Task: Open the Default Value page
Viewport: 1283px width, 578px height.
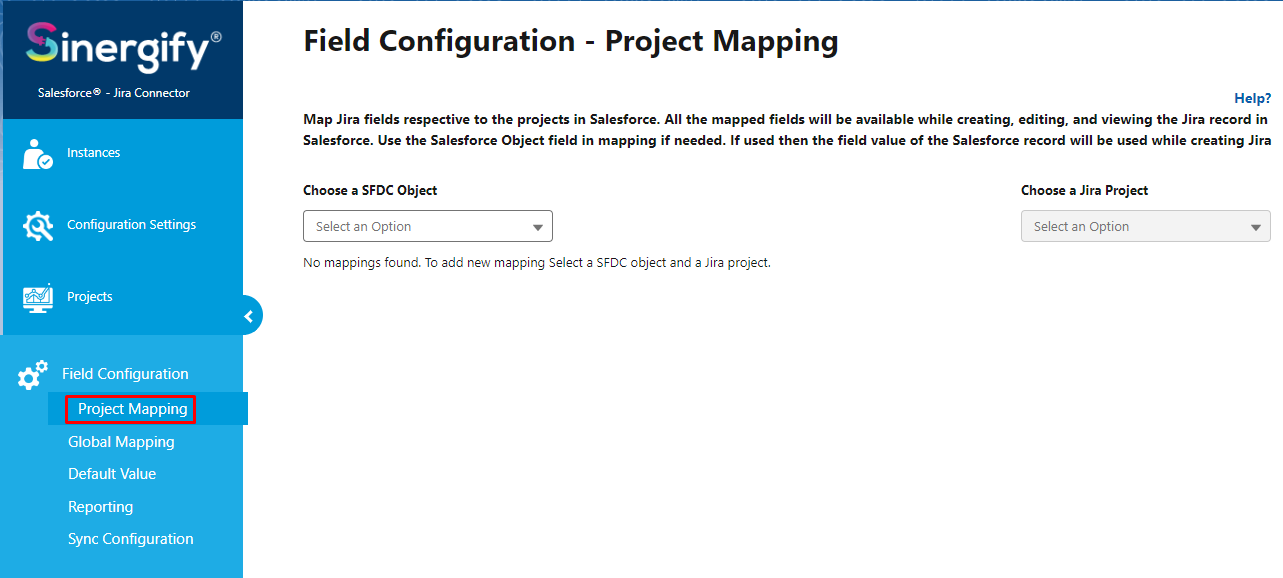Action: point(112,474)
